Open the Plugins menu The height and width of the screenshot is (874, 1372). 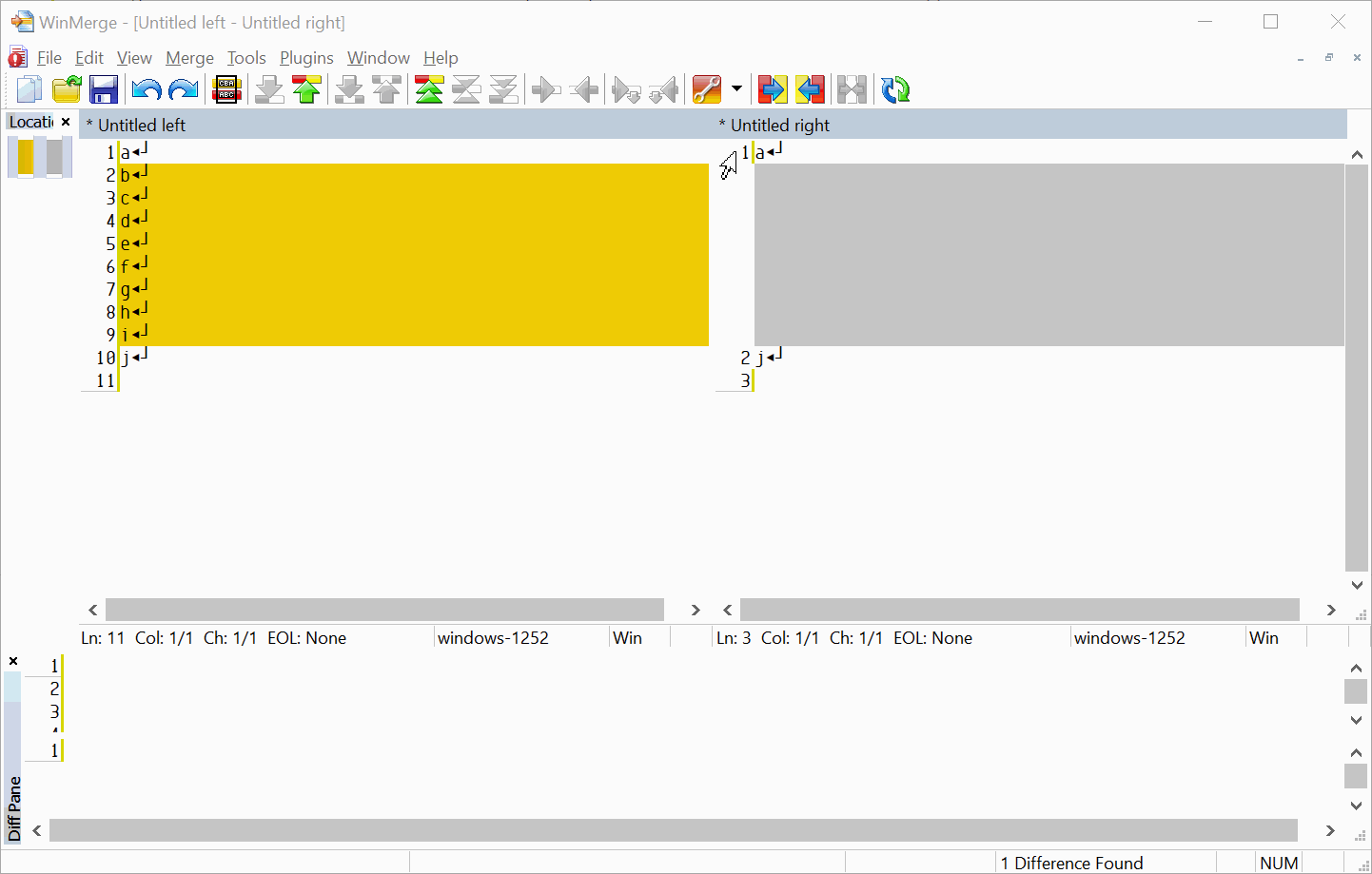[x=306, y=57]
